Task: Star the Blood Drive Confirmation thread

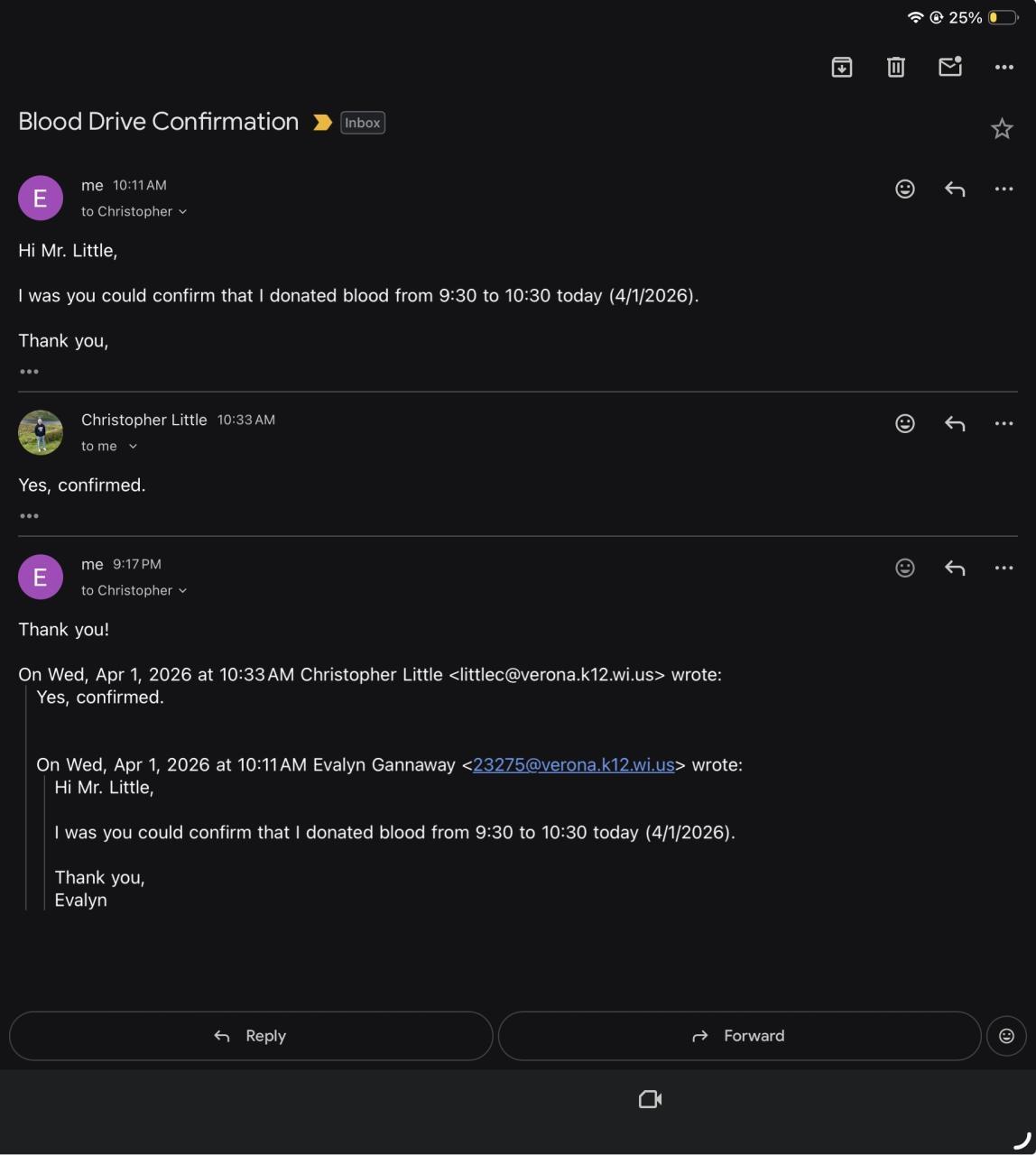Action: [x=1002, y=129]
